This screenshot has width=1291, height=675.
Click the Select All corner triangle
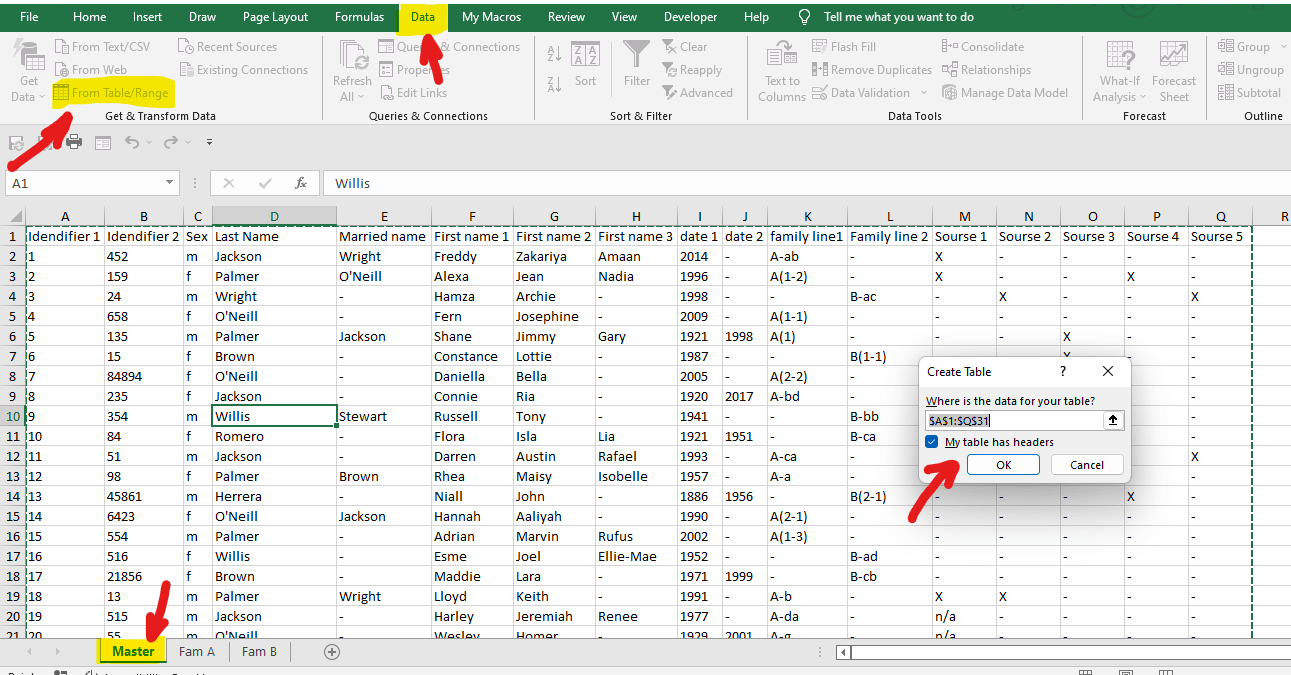click(x=15, y=216)
